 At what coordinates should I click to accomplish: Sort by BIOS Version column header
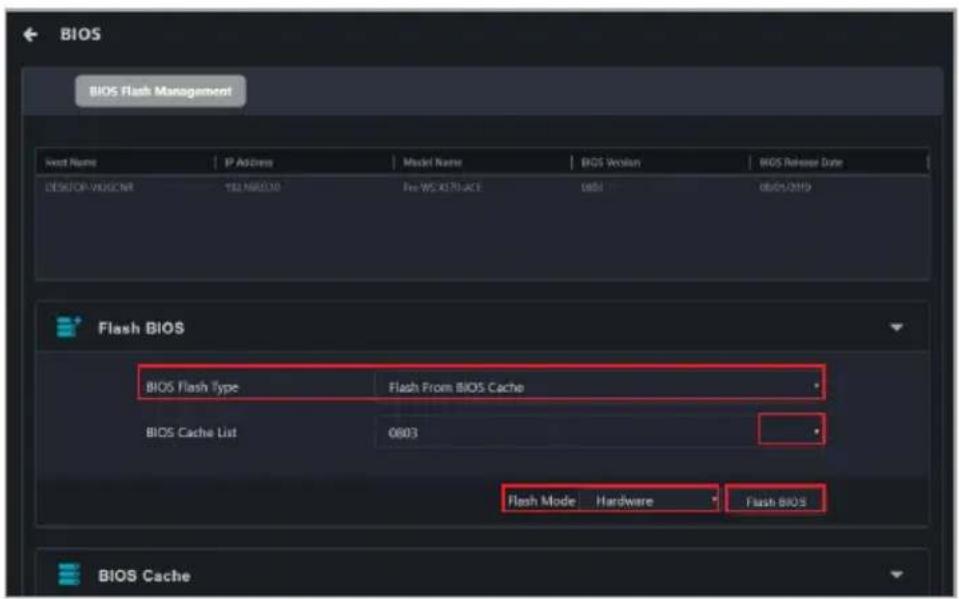pos(610,163)
